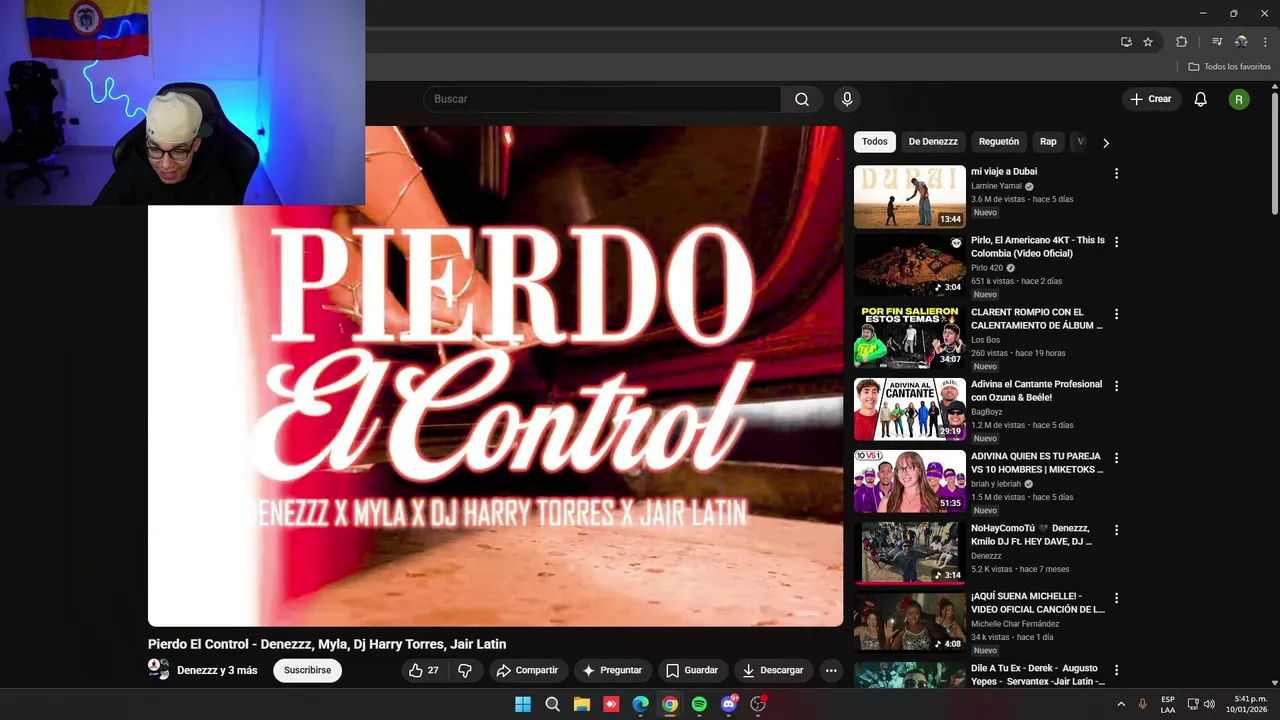The image size is (1280, 720).
Task: Open YouTube notifications bell
Action: pos(1201,99)
